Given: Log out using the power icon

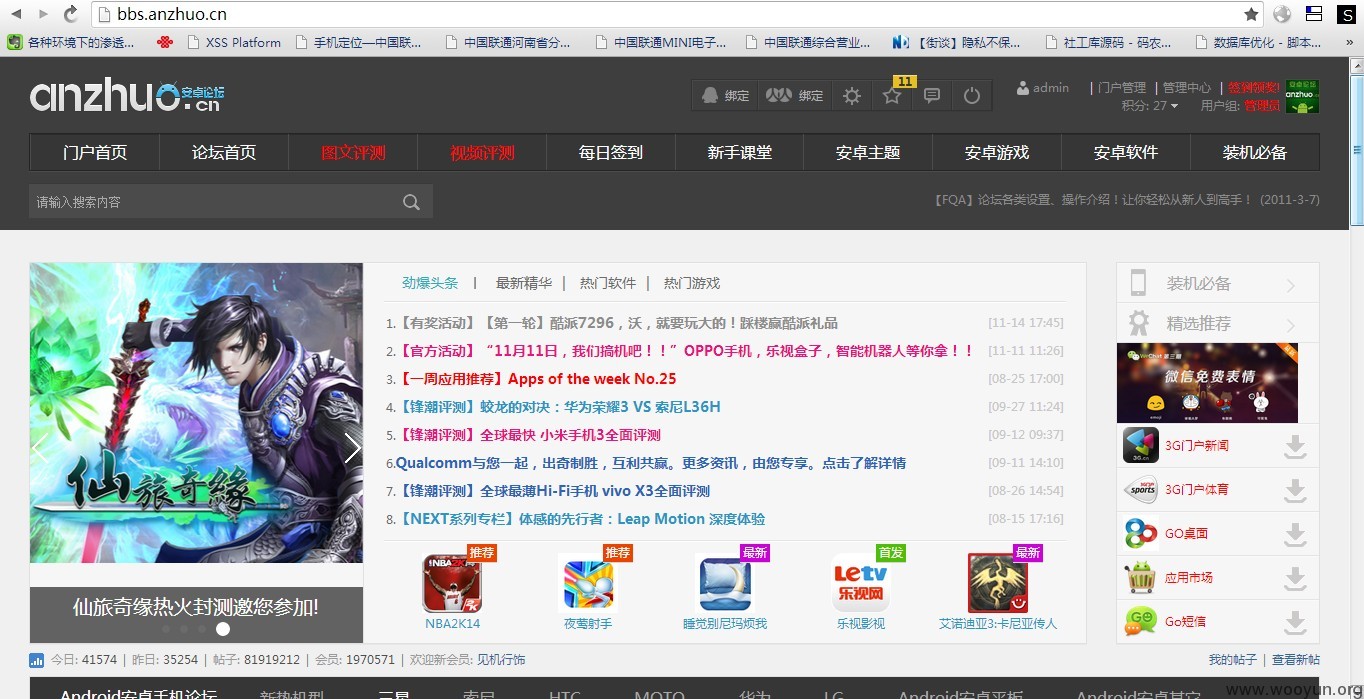Looking at the screenshot, I should 971,96.
